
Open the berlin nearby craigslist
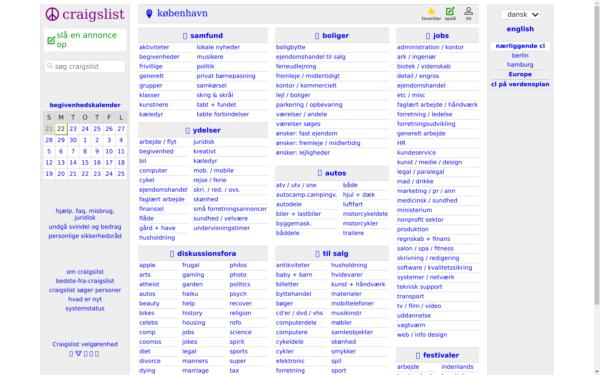coord(520,55)
